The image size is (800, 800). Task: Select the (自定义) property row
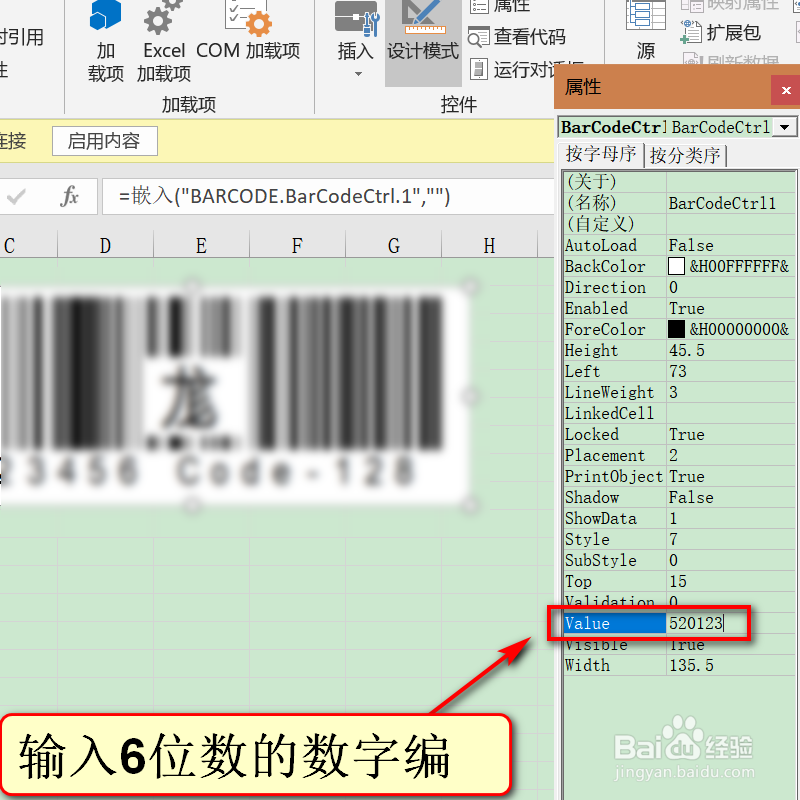pos(680,224)
